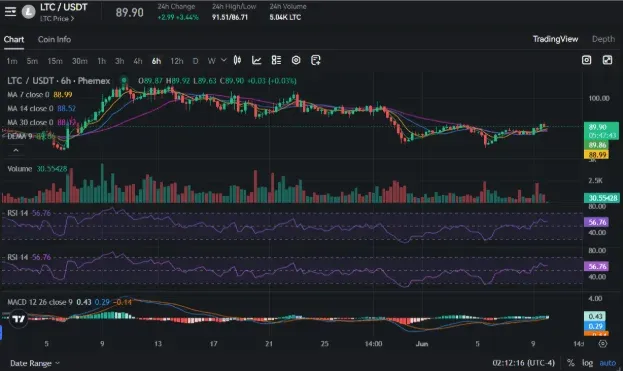
Task: Open the candlestick chart type selector
Action: [237, 60]
